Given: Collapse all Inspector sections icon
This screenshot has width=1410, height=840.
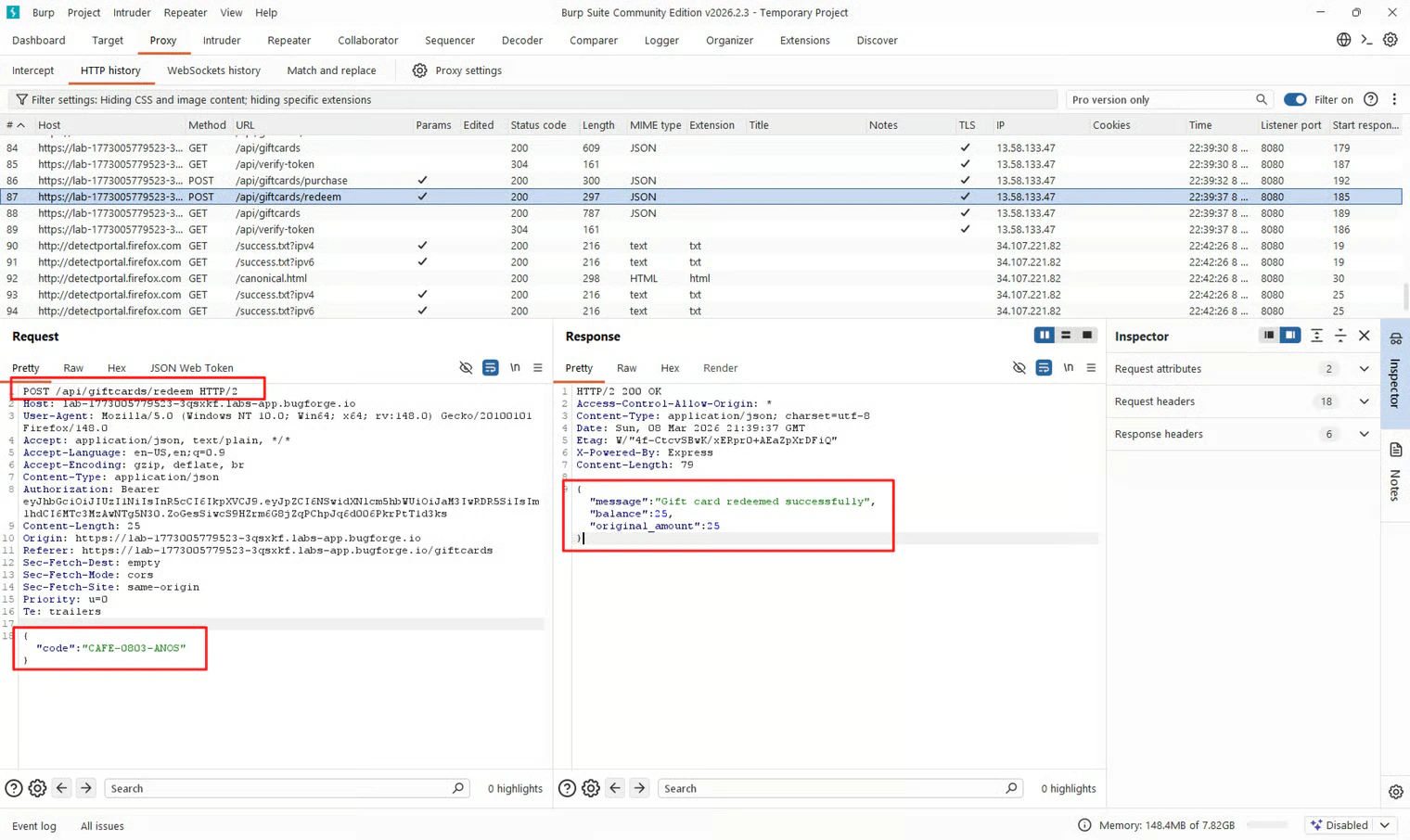Looking at the screenshot, I should click(x=1340, y=336).
